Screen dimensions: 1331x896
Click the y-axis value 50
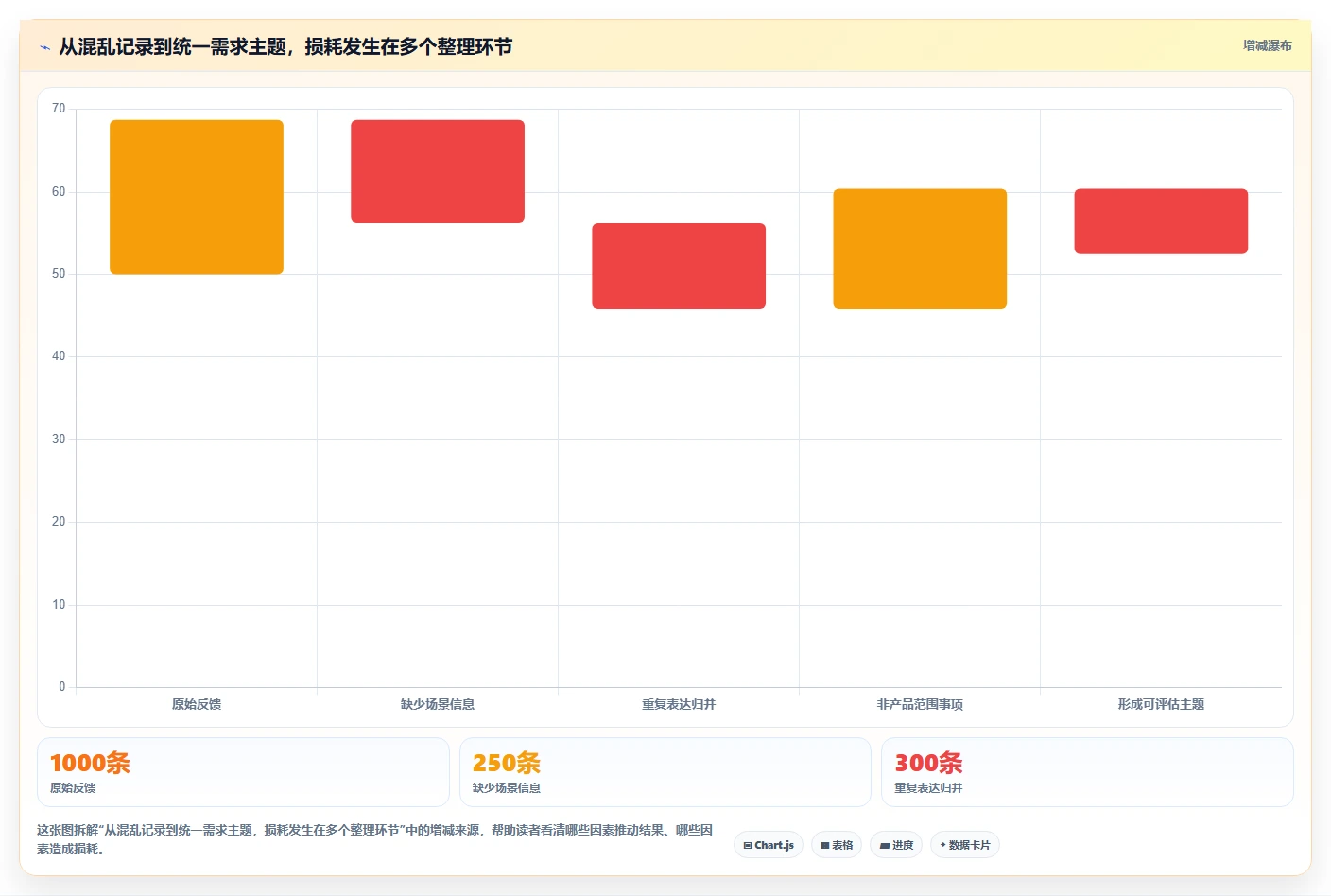[x=59, y=274]
